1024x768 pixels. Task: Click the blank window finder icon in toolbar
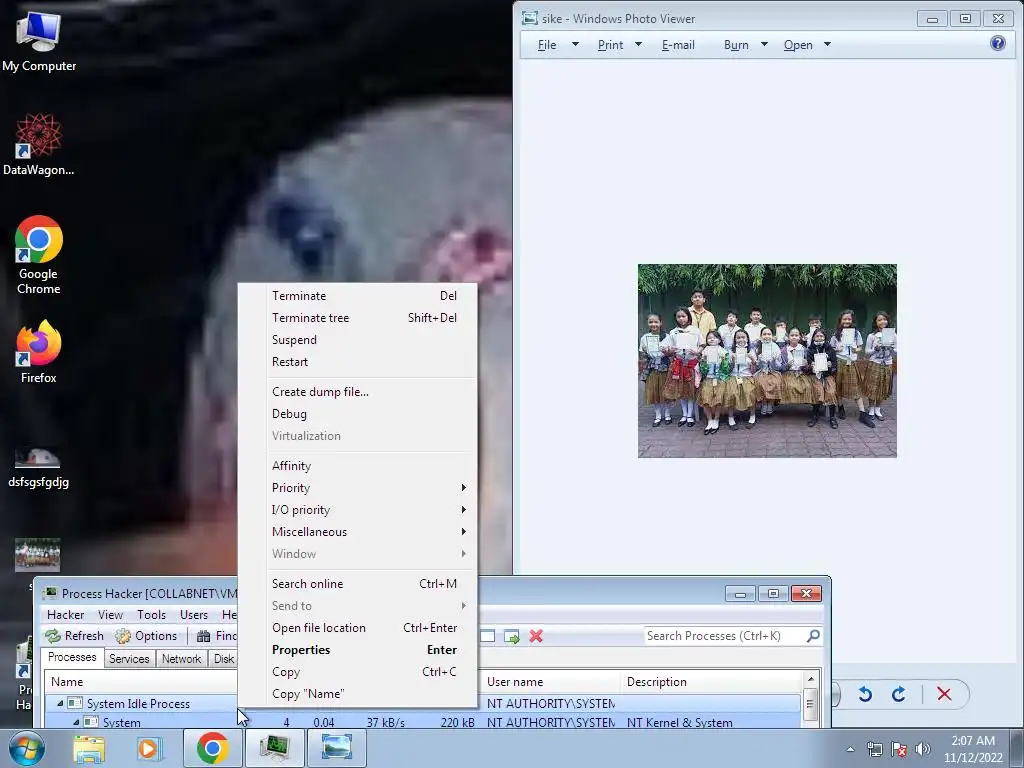click(488, 636)
